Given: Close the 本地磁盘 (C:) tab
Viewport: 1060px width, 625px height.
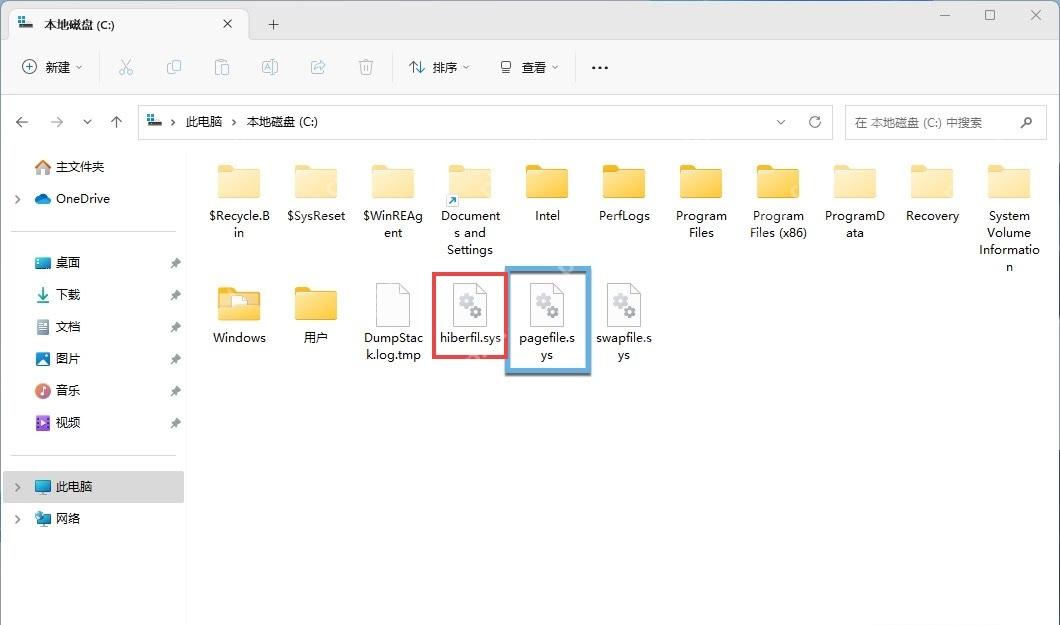Looking at the screenshot, I should point(228,24).
